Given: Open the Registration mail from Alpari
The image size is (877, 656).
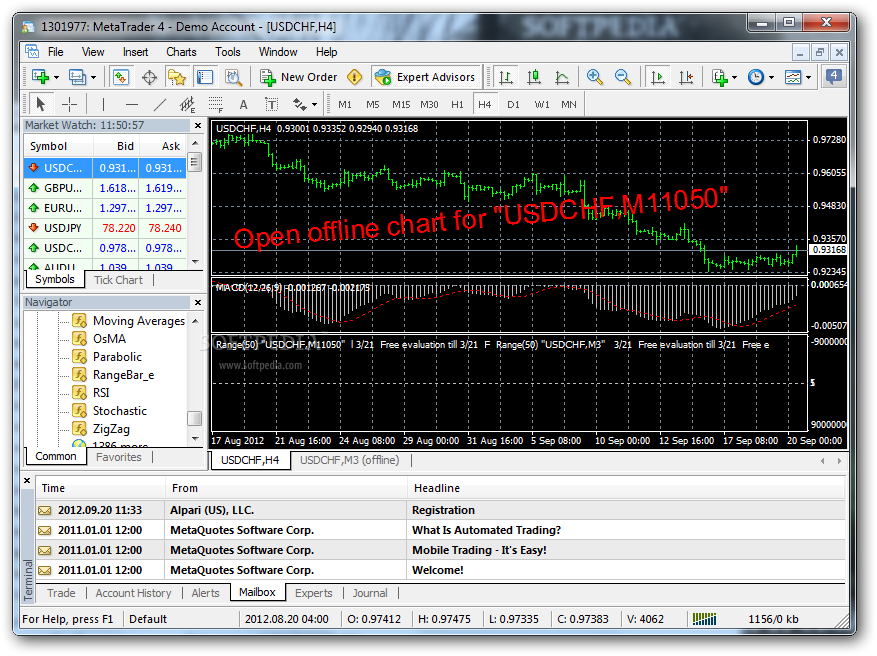Looking at the screenshot, I should coord(441,510).
